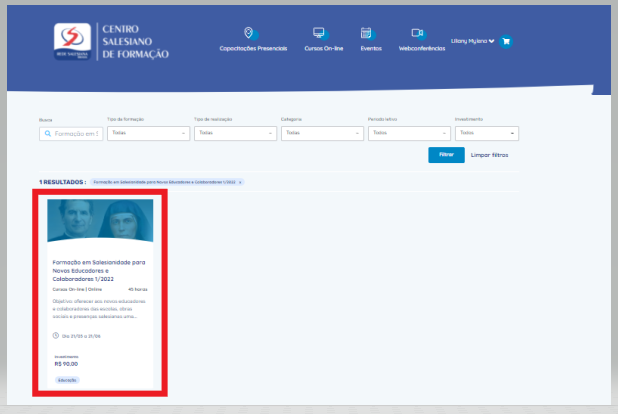
Task: Expand the Investimento dropdown
Action: (487, 133)
